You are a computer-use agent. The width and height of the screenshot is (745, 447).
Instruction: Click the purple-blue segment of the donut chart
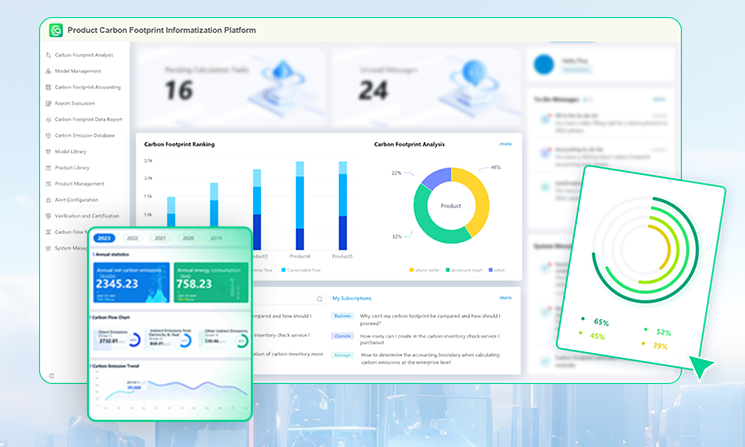pos(435,177)
